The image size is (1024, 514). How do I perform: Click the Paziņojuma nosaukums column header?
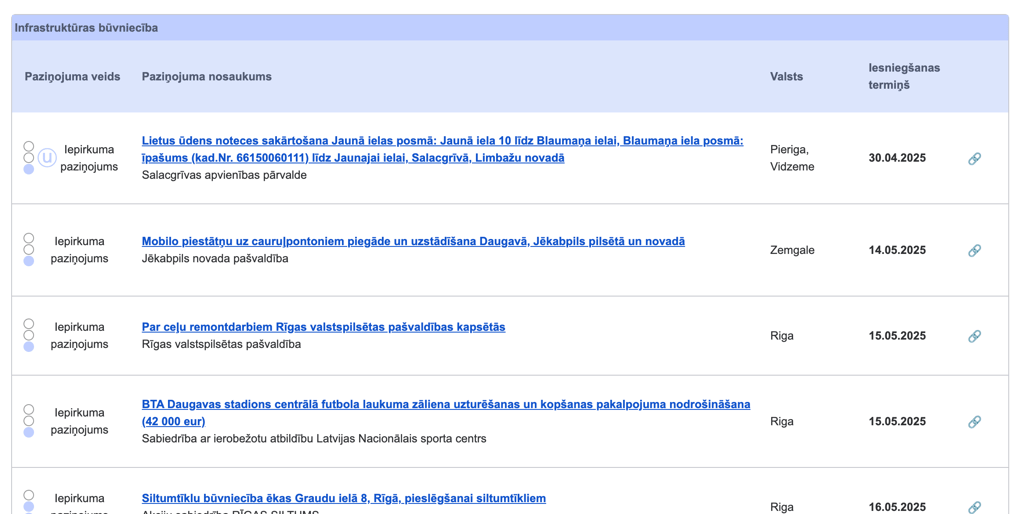(x=206, y=76)
